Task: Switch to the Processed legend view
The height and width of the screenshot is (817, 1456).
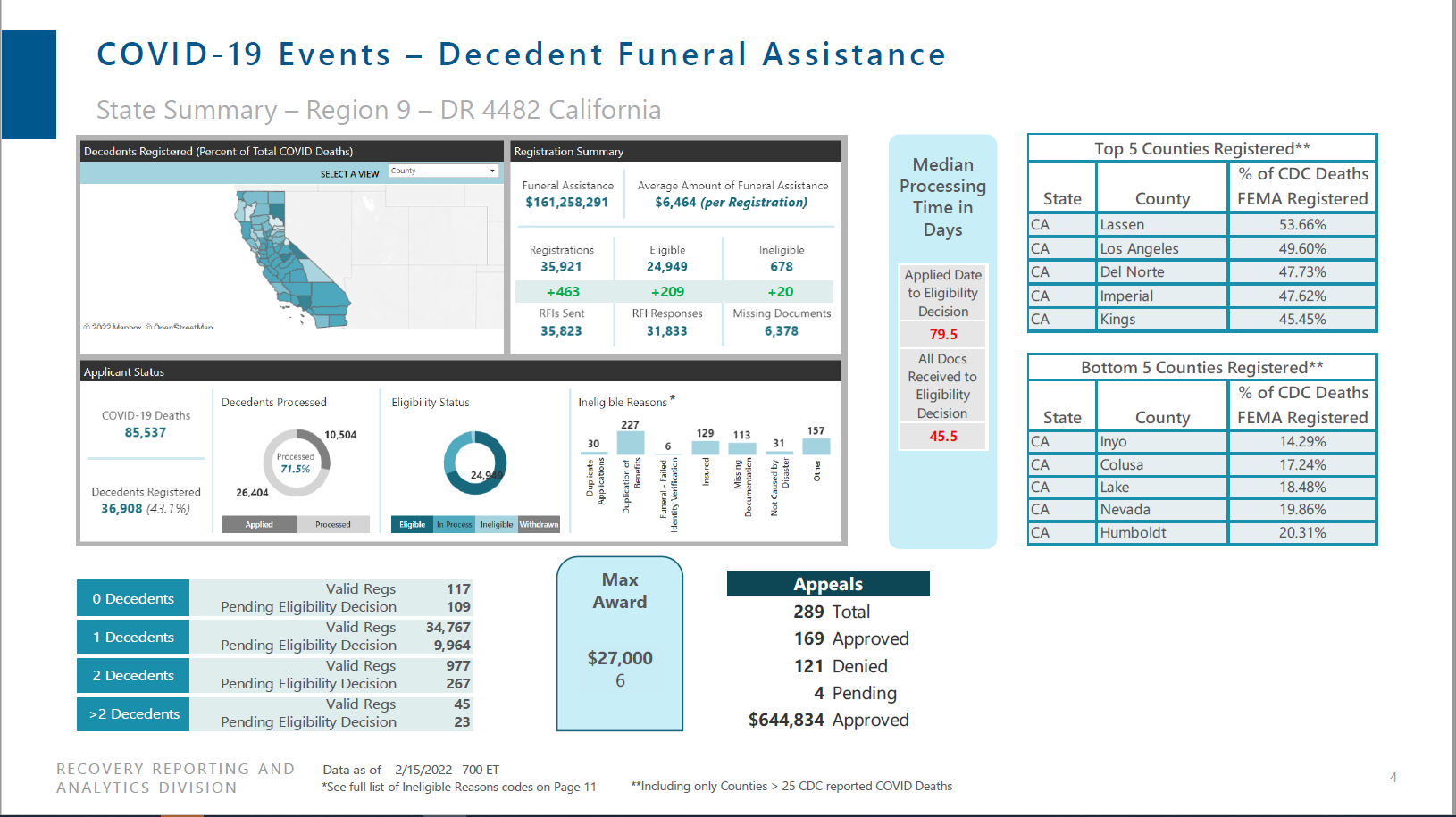Action: [x=334, y=524]
